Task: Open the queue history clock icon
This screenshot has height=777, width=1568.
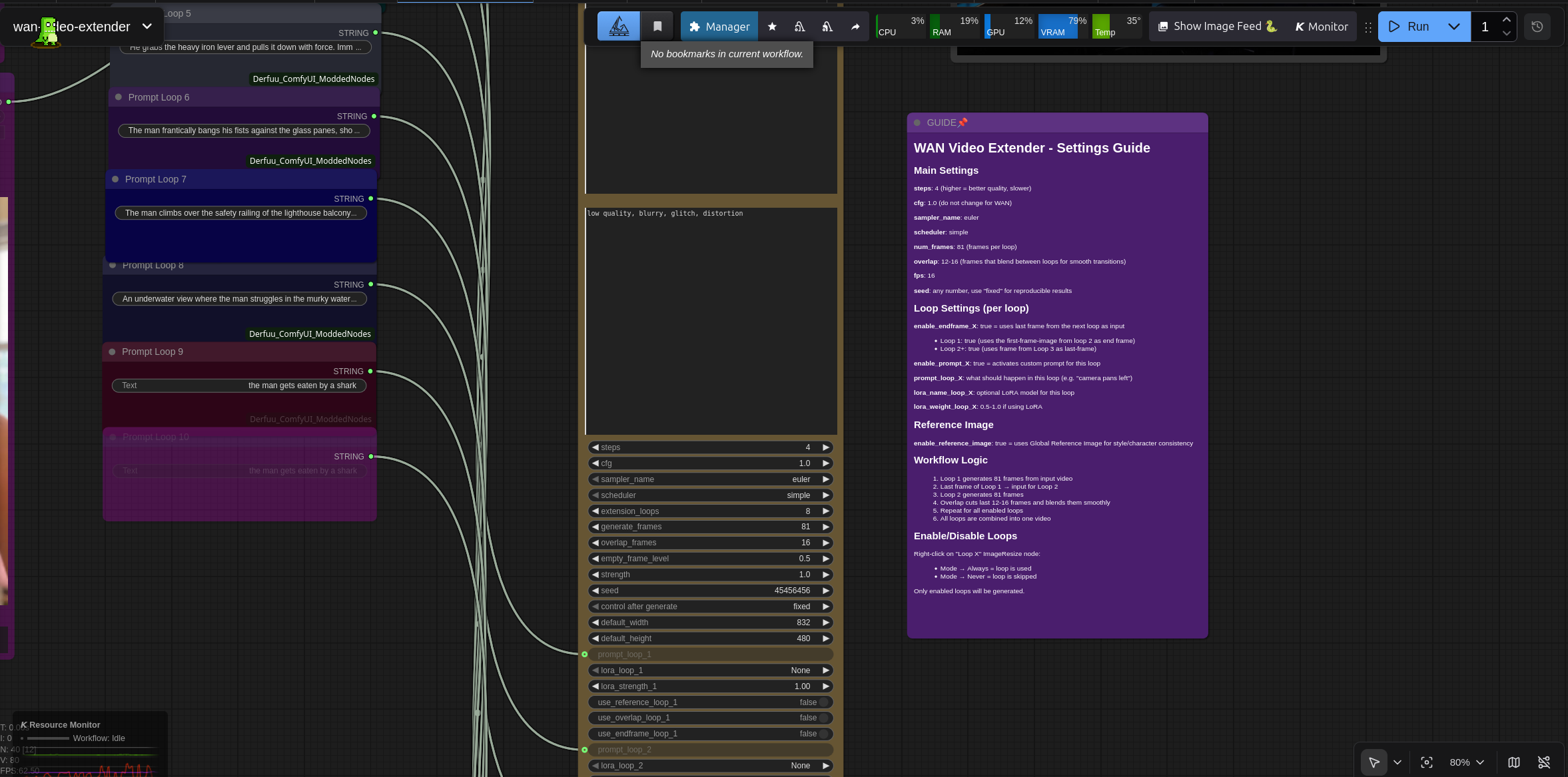Action: pyautogui.click(x=1537, y=27)
